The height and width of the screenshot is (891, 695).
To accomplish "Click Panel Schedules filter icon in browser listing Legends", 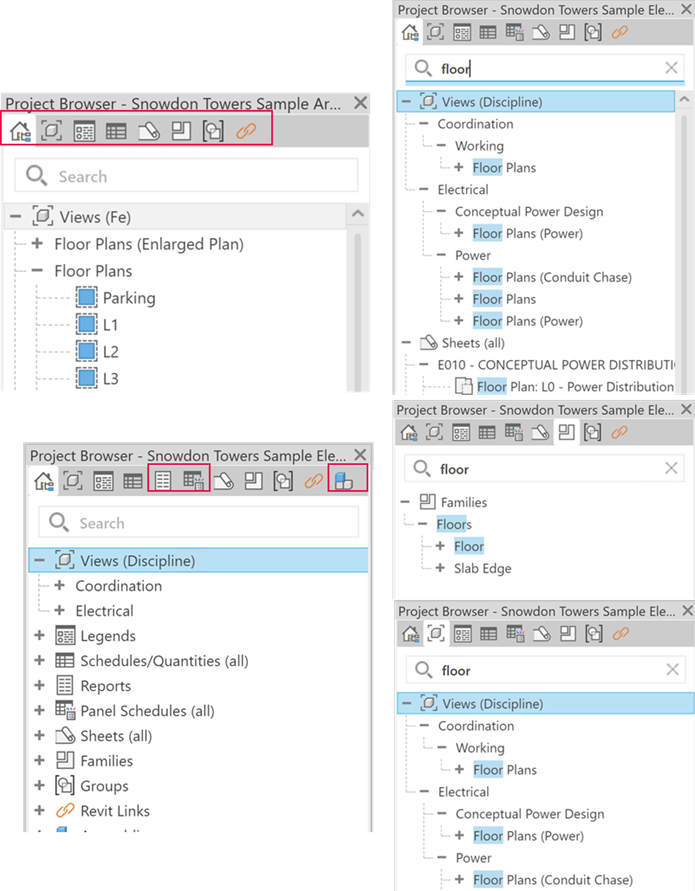I will pos(193,481).
